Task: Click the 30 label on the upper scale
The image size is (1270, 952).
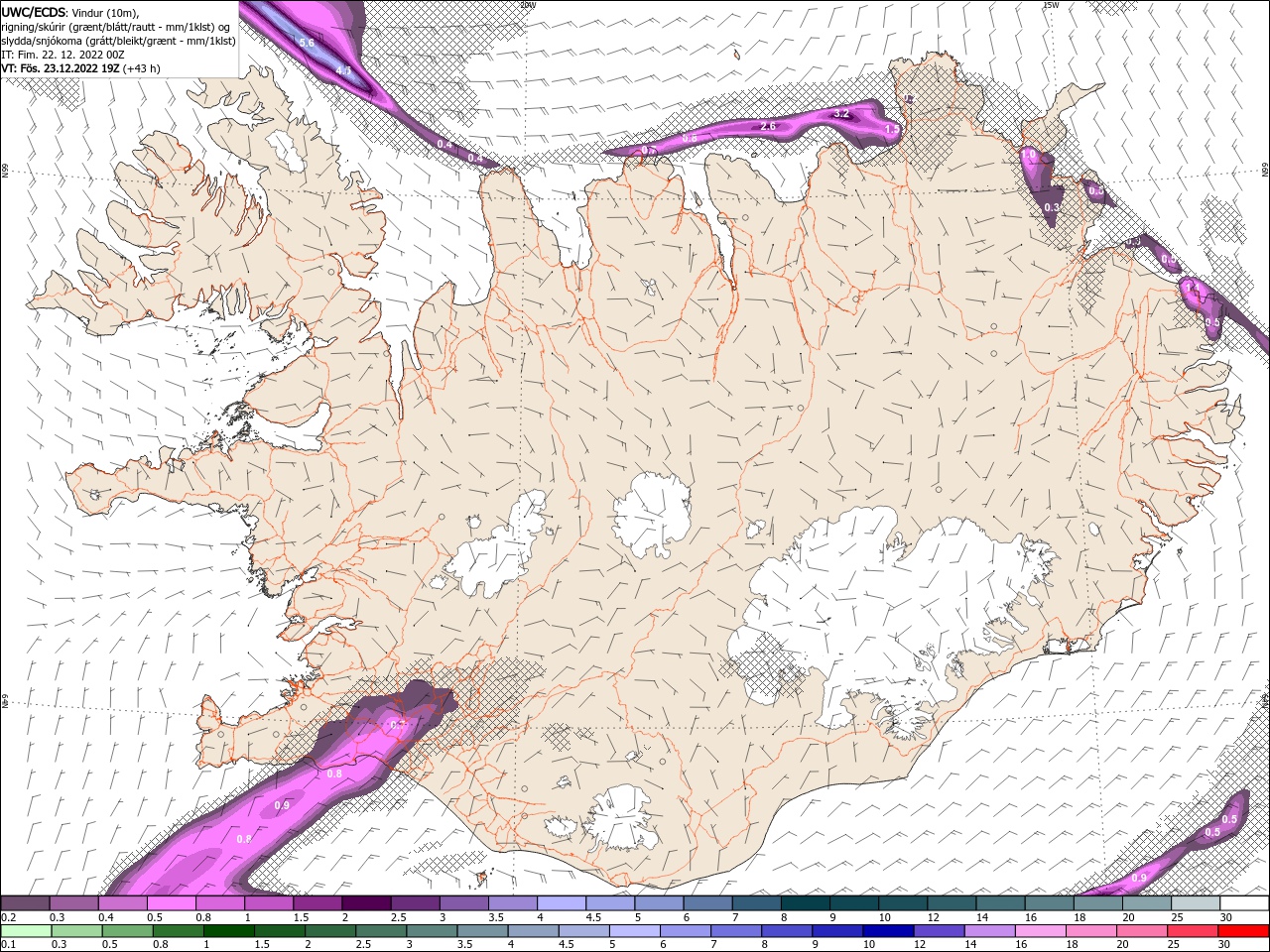Action: pyautogui.click(x=1225, y=917)
